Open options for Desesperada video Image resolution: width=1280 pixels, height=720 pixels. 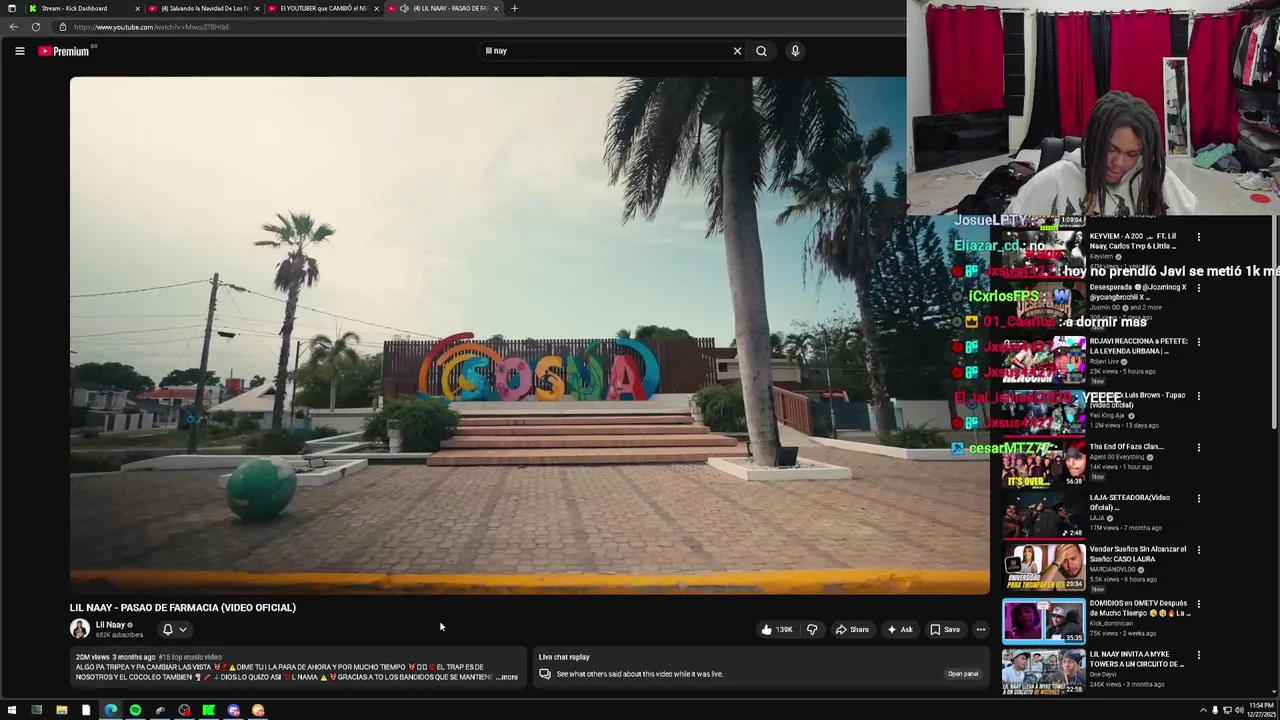[x=1198, y=288]
